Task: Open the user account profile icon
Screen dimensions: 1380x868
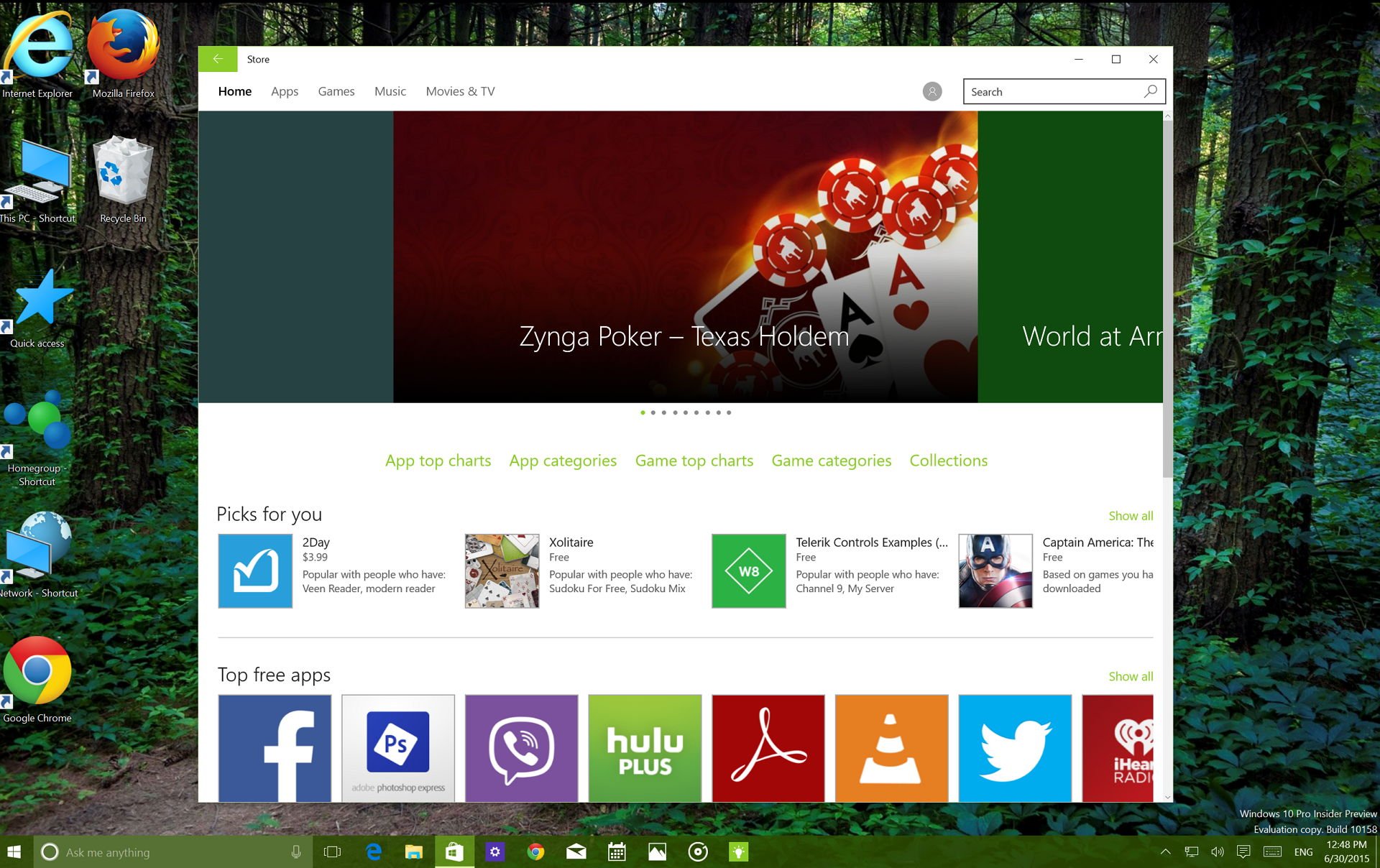Action: point(932,91)
